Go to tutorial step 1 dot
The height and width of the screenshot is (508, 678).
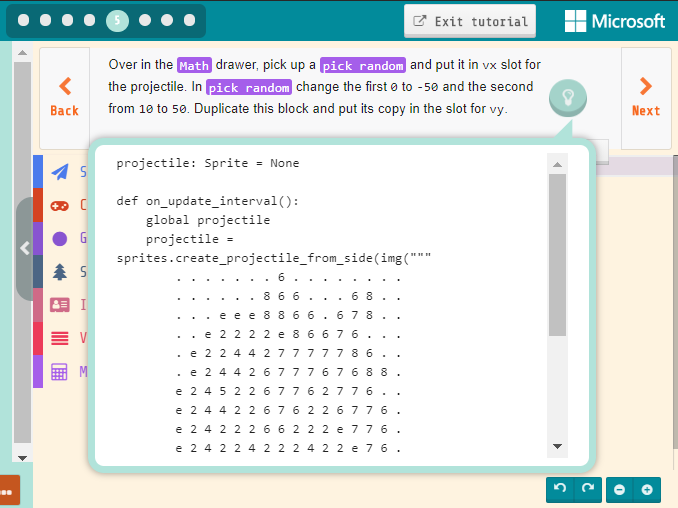pos(23,20)
